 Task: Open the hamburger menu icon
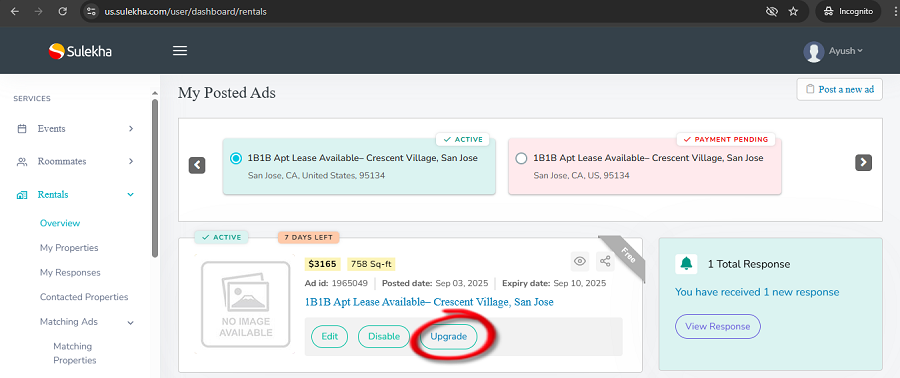pyautogui.click(x=180, y=51)
